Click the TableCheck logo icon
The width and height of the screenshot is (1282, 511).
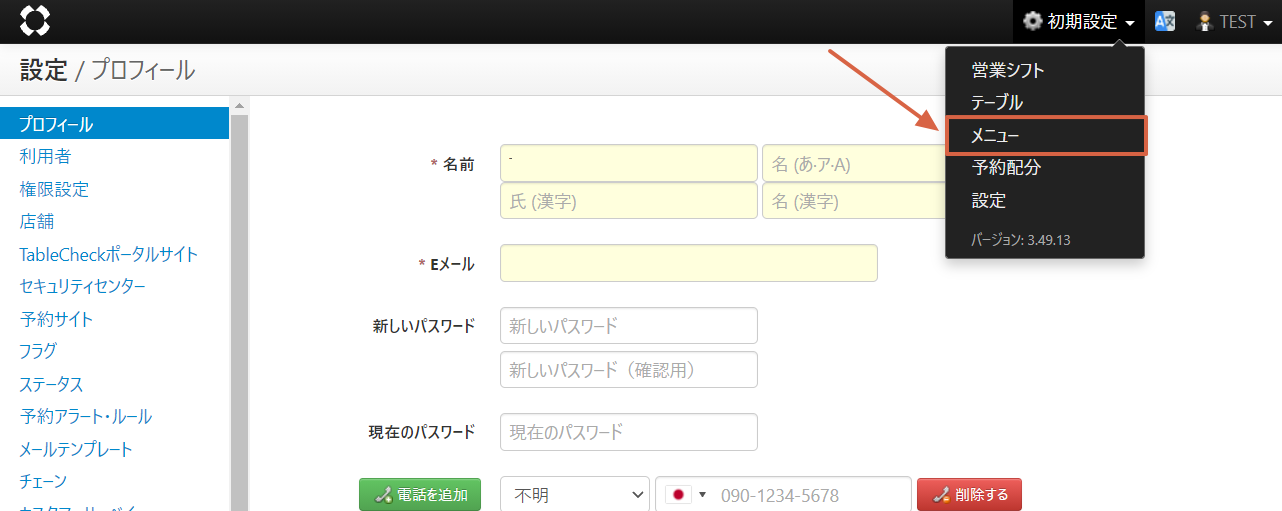point(35,21)
